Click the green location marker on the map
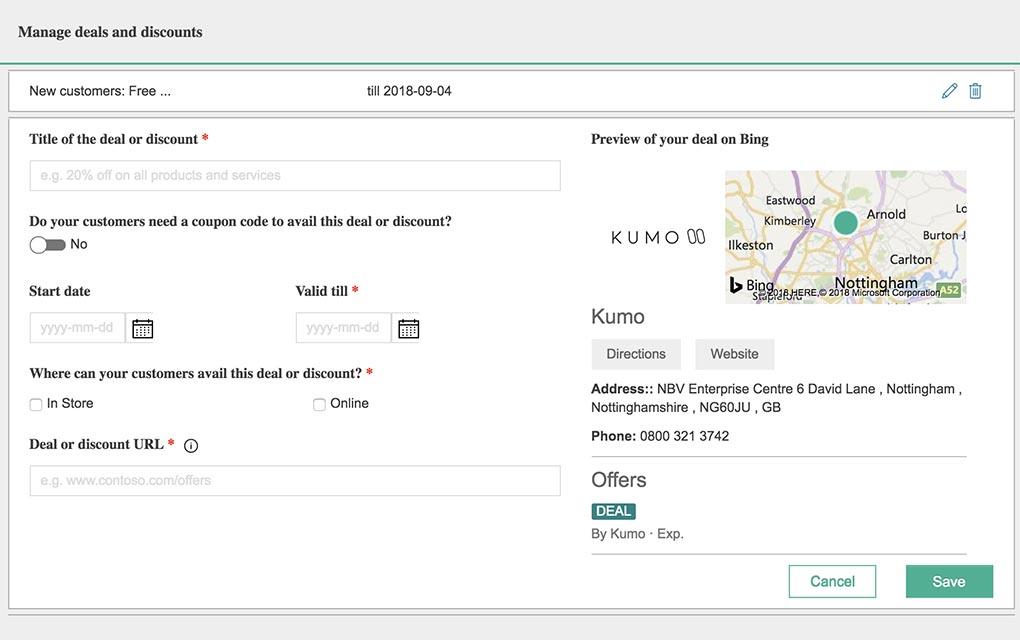Screen dimensions: 1020x640 (x=846, y=222)
